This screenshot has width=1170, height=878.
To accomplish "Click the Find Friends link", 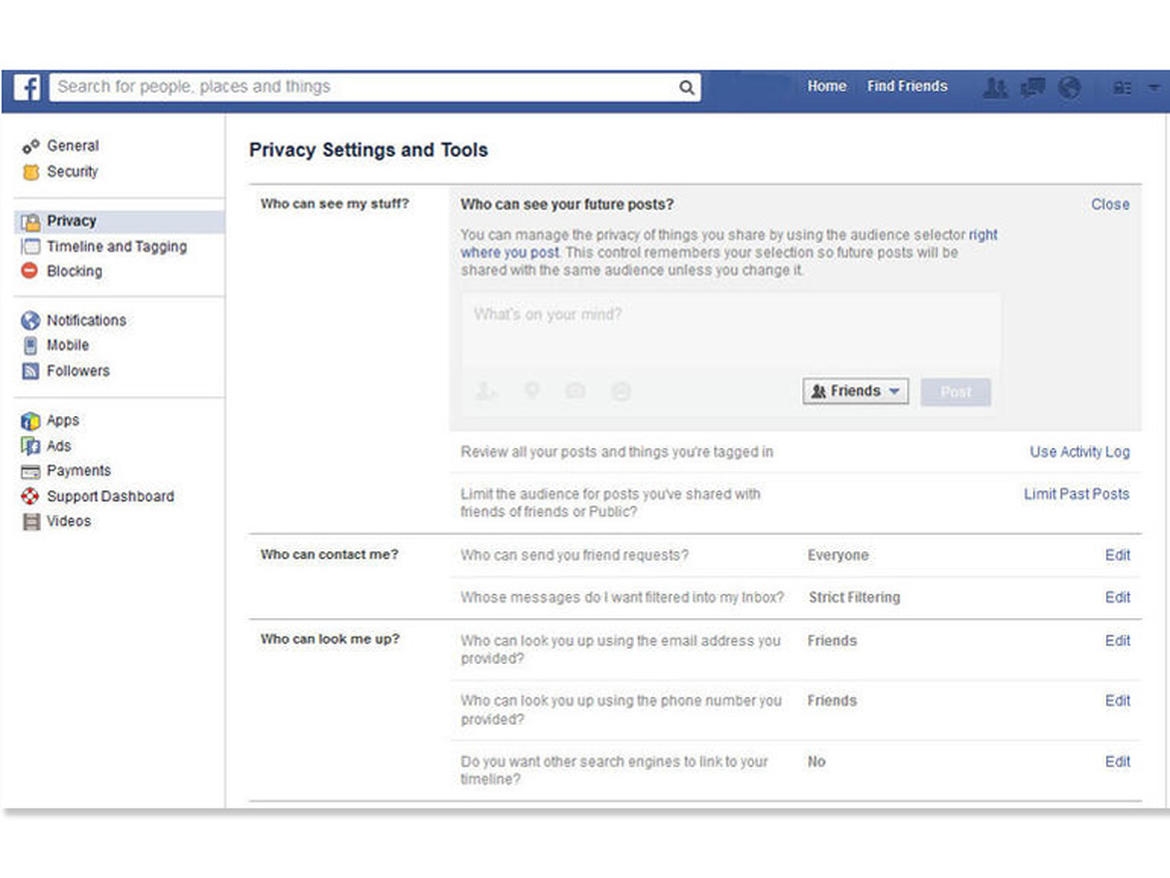I will [x=907, y=86].
